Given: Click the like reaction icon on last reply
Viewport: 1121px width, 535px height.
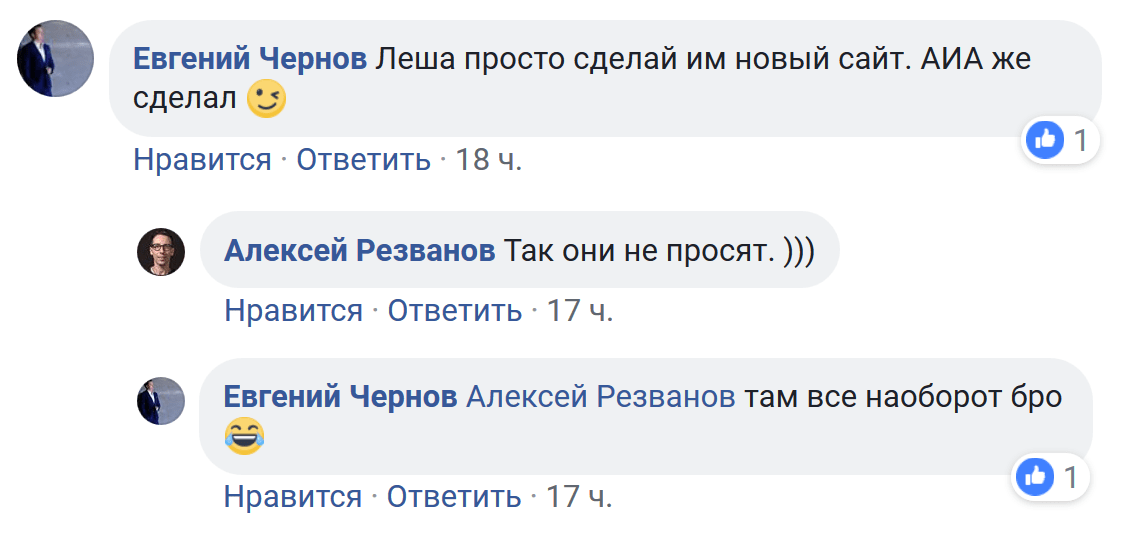Looking at the screenshot, I should (x=1036, y=477).
